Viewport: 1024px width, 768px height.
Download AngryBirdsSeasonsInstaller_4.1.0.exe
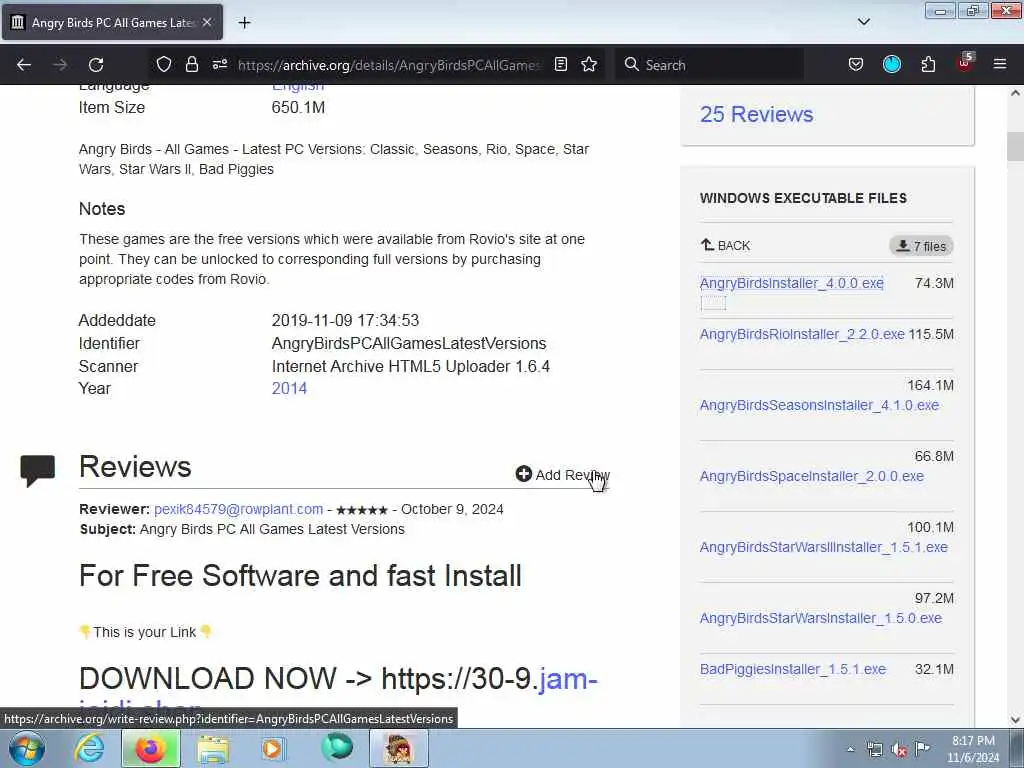pyautogui.click(x=819, y=405)
